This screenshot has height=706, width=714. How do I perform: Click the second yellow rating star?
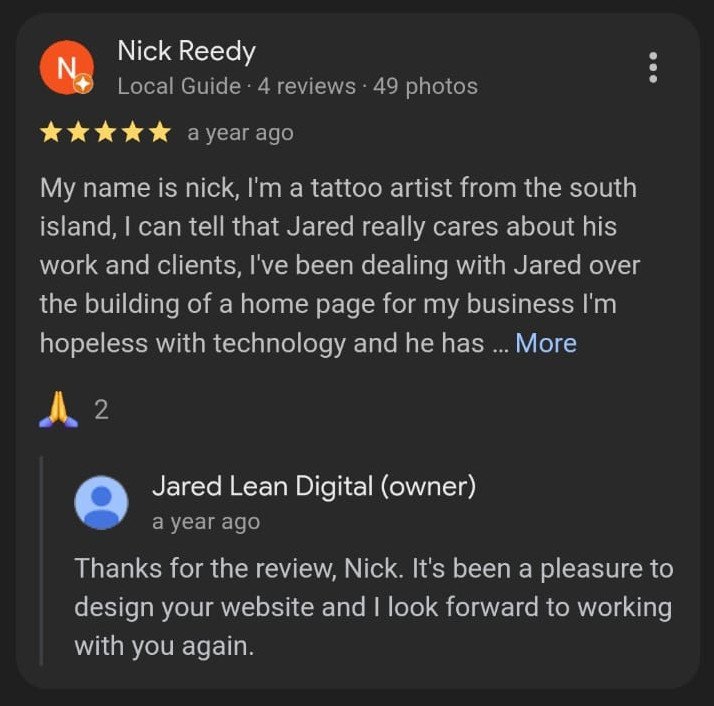78,133
